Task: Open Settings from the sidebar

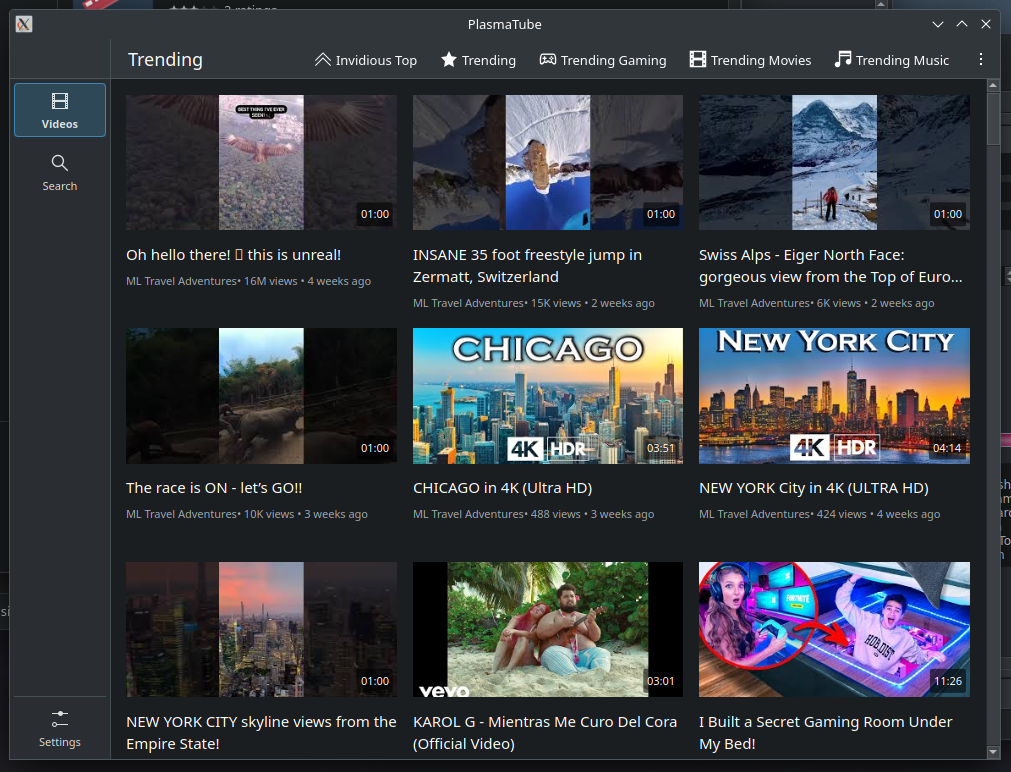Action: [x=60, y=729]
